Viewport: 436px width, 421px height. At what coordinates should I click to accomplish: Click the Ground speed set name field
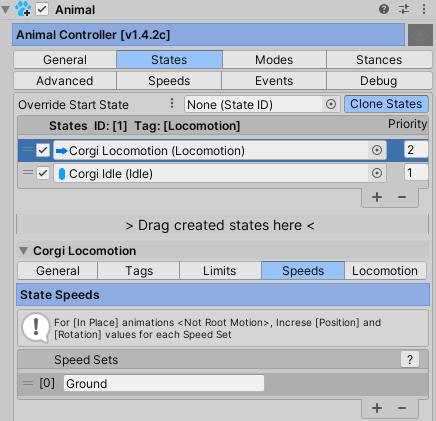tap(164, 383)
